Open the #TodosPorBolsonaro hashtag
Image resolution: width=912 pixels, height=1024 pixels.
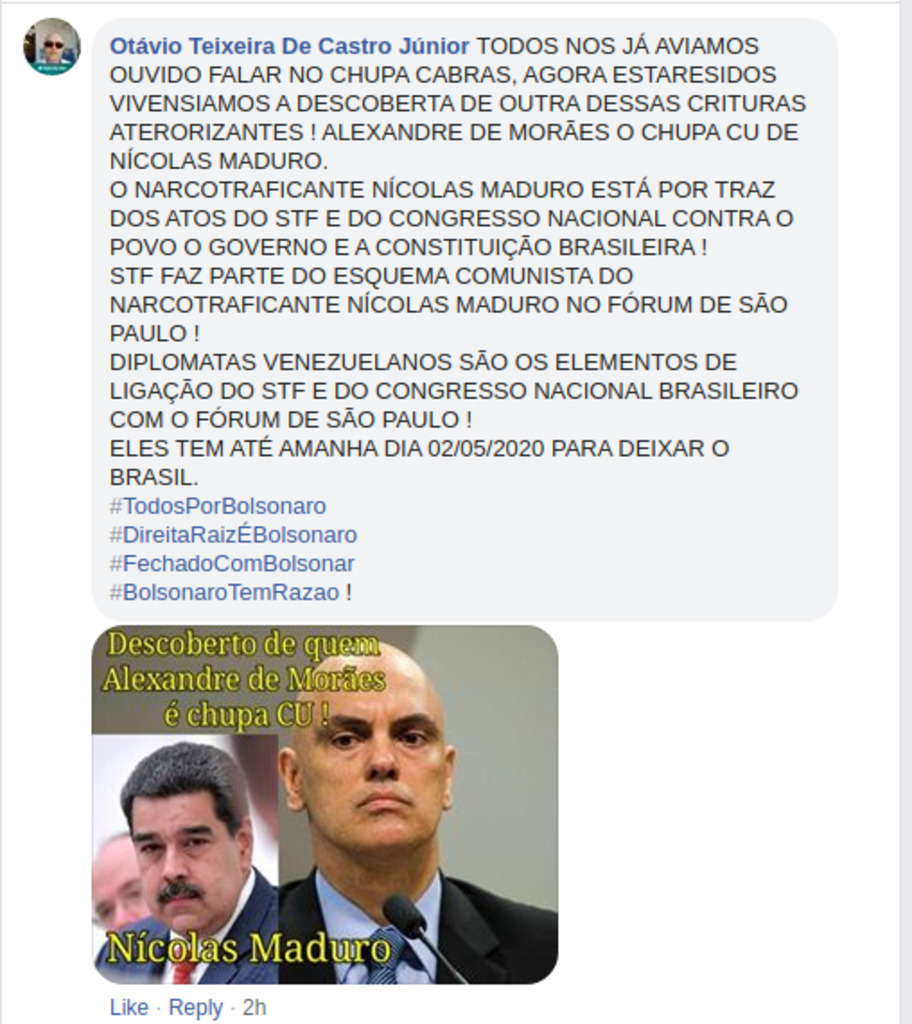pyautogui.click(x=218, y=506)
